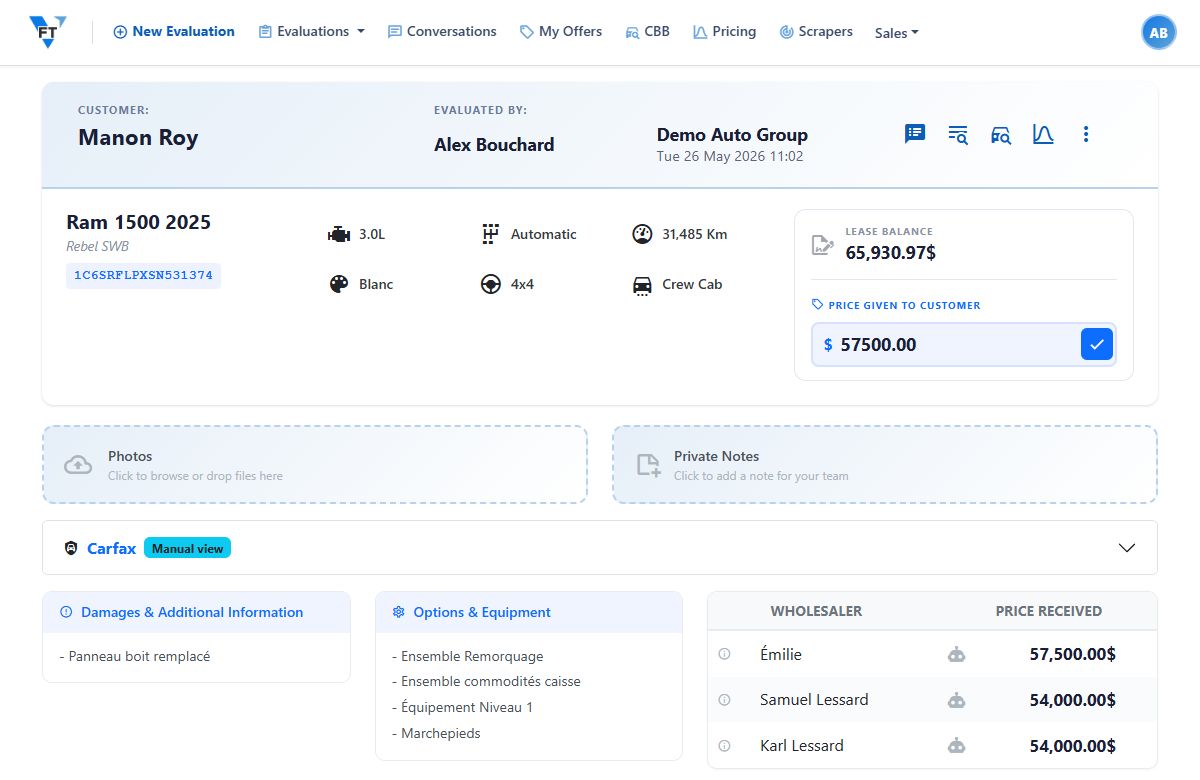Click the color palette icon beside Blanc
This screenshot has width=1200, height=780.
point(339,284)
